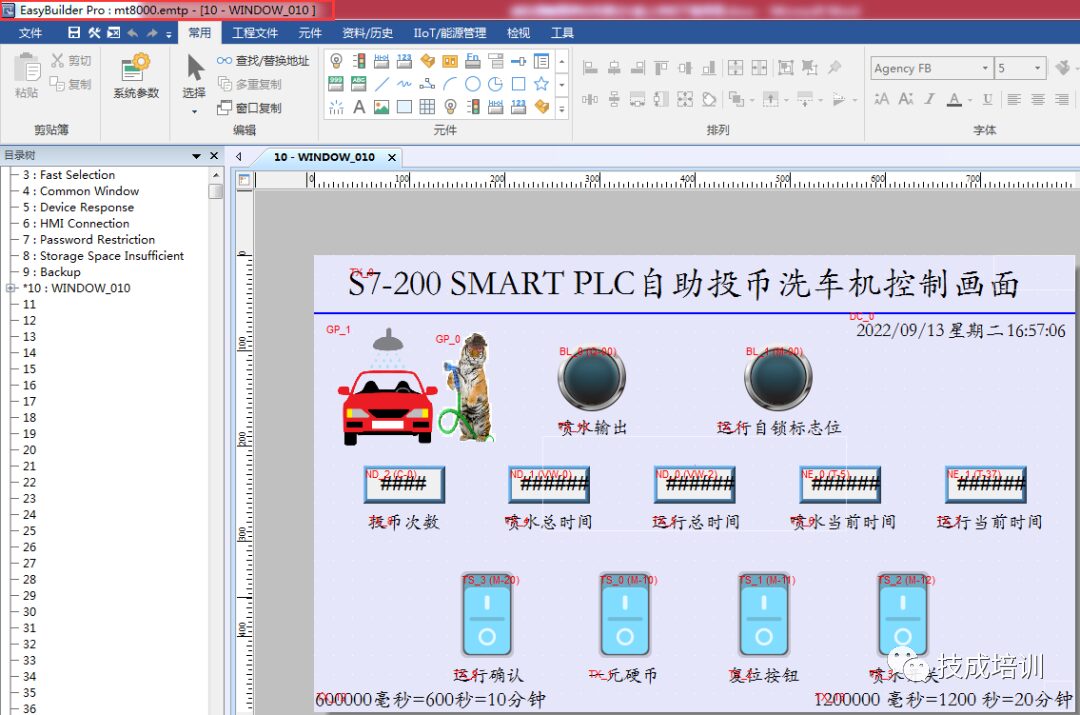Open the Agency FB font dropdown
Viewport: 1080px width, 715px height.
pyautogui.click(x=985, y=68)
